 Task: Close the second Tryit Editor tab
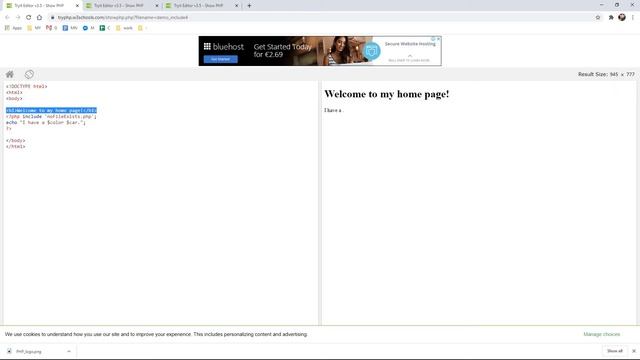point(157,6)
